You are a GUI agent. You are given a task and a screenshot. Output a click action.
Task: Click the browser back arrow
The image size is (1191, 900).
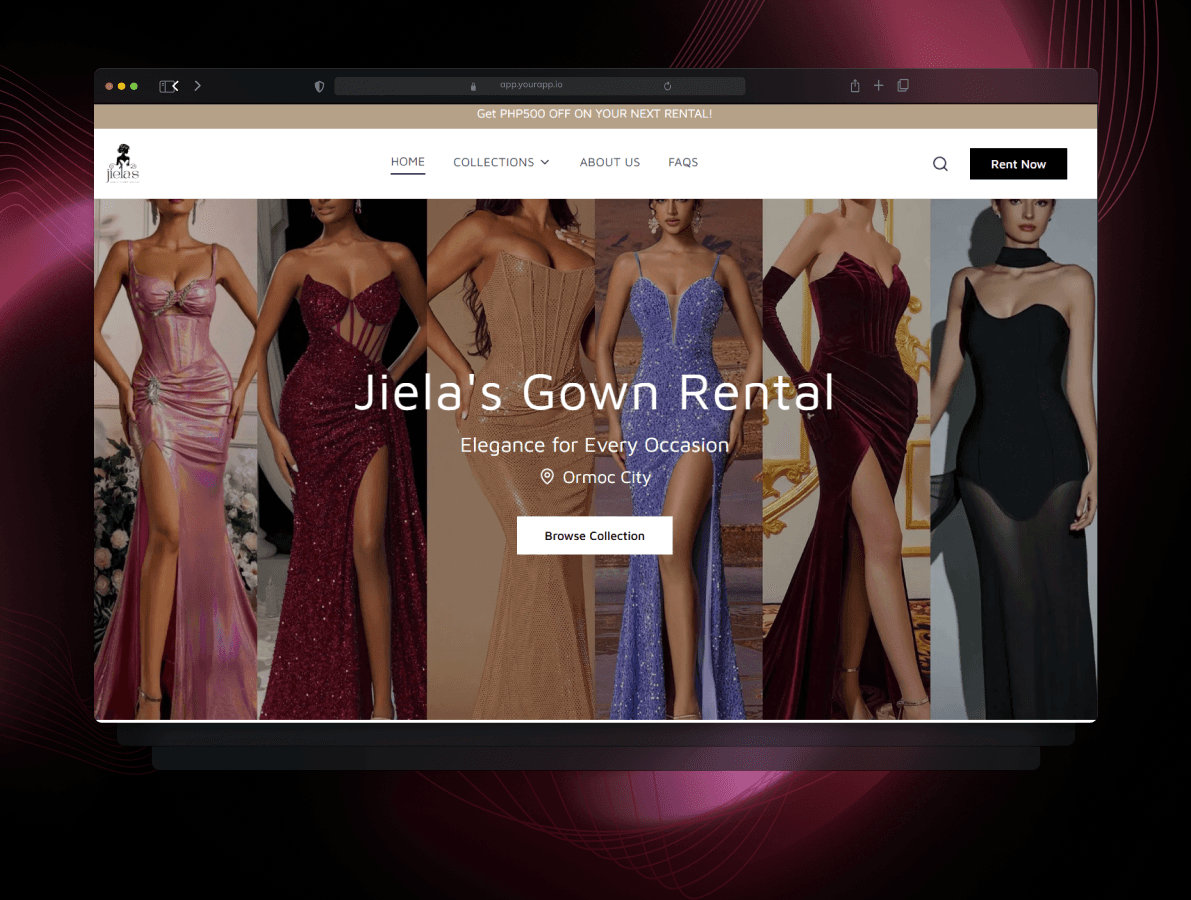point(175,86)
